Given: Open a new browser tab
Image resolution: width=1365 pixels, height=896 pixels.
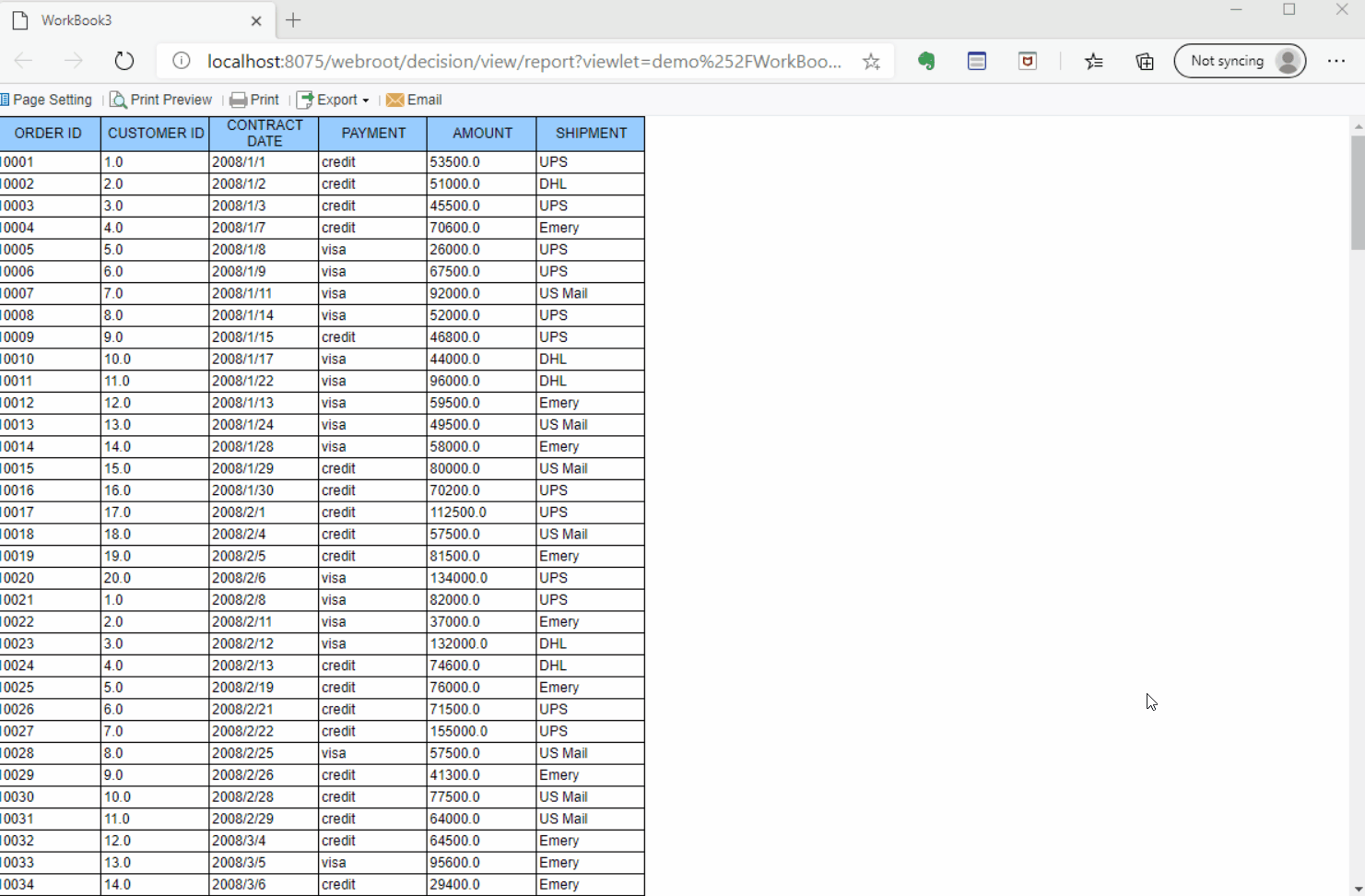Looking at the screenshot, I should [x=293, y=19].
